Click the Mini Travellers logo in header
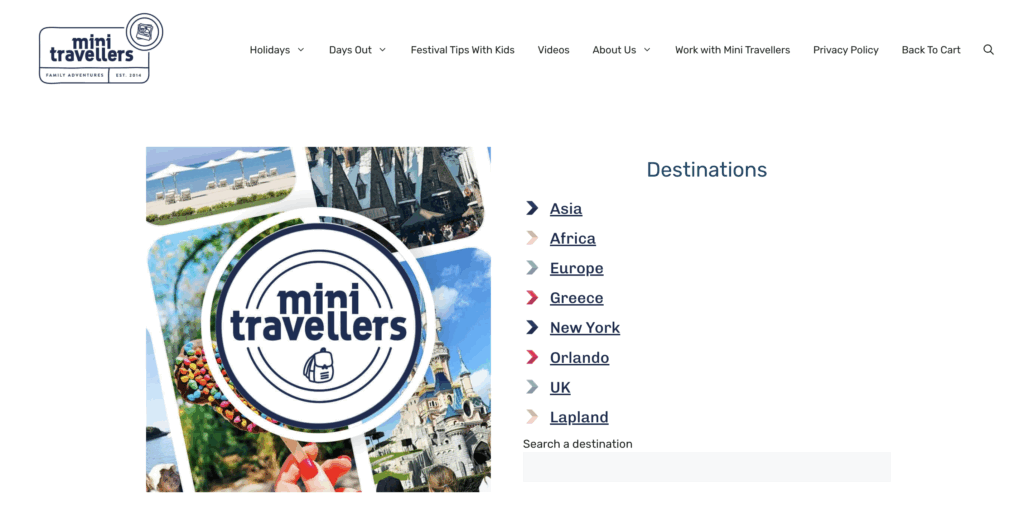Viewport: 1024px width, 523px height. click(x=101, y=48)
